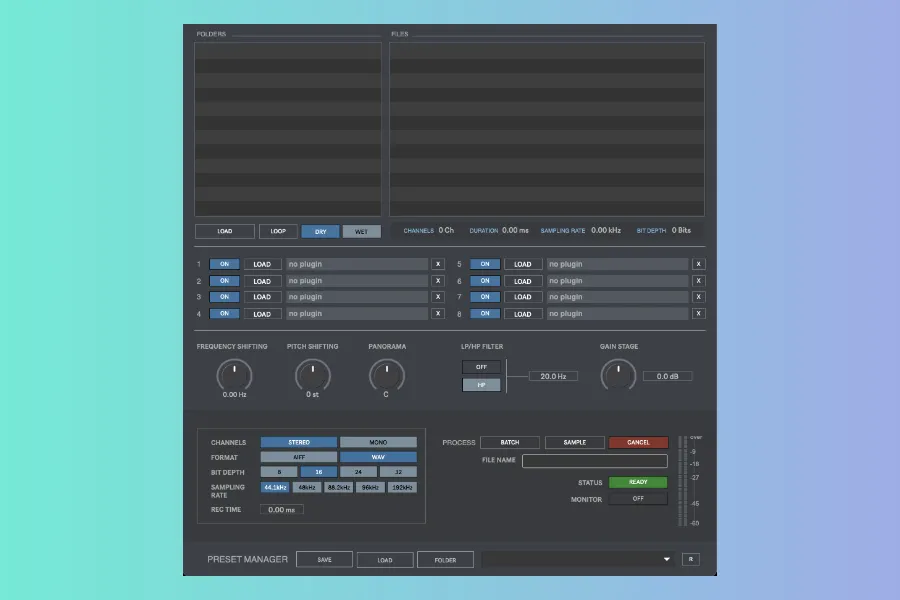
Task: Click the Pitch Shifting knob
Action: click(312, 375)
